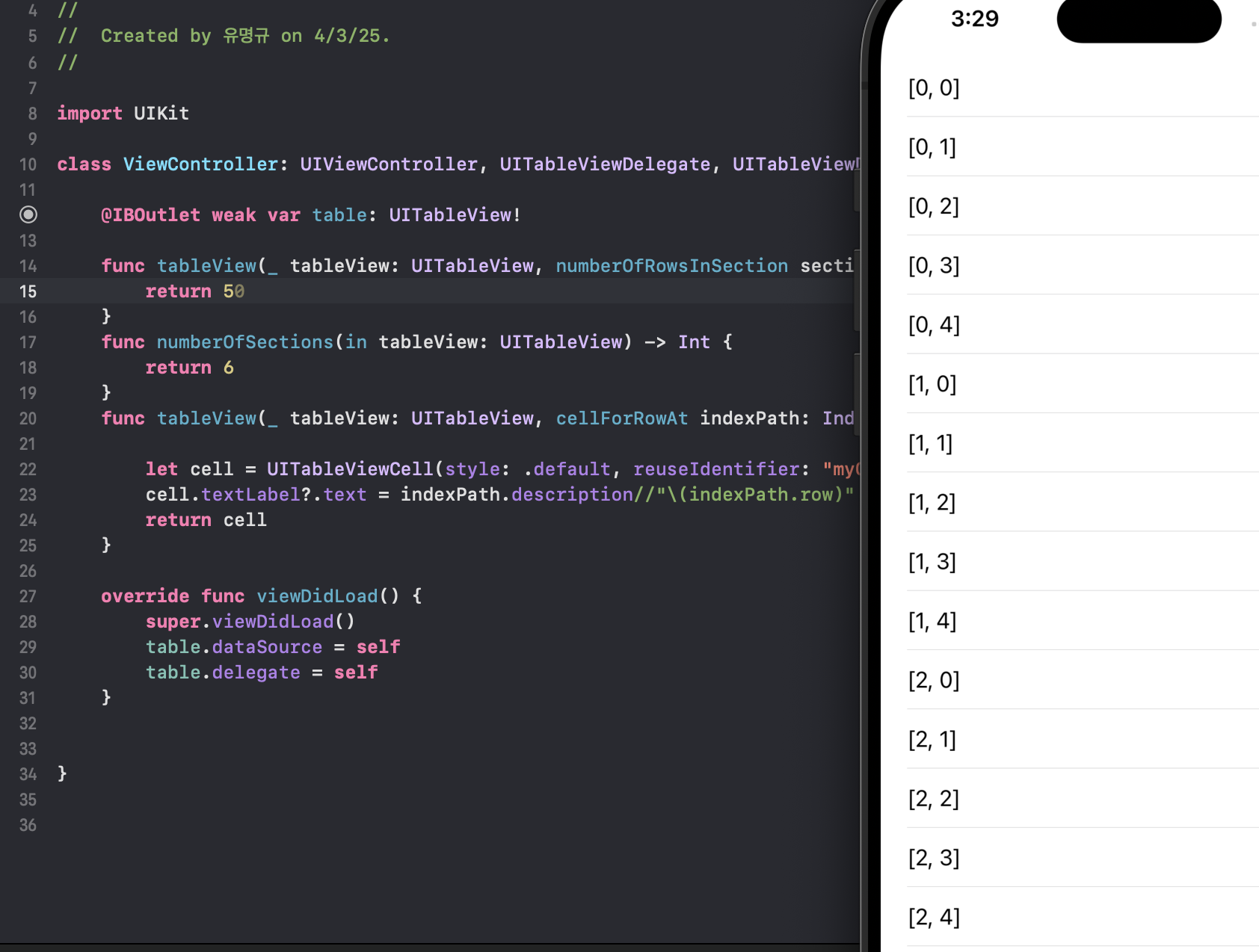
Task: Click 'return cell' statement on line 24
Action: point(206,520)
